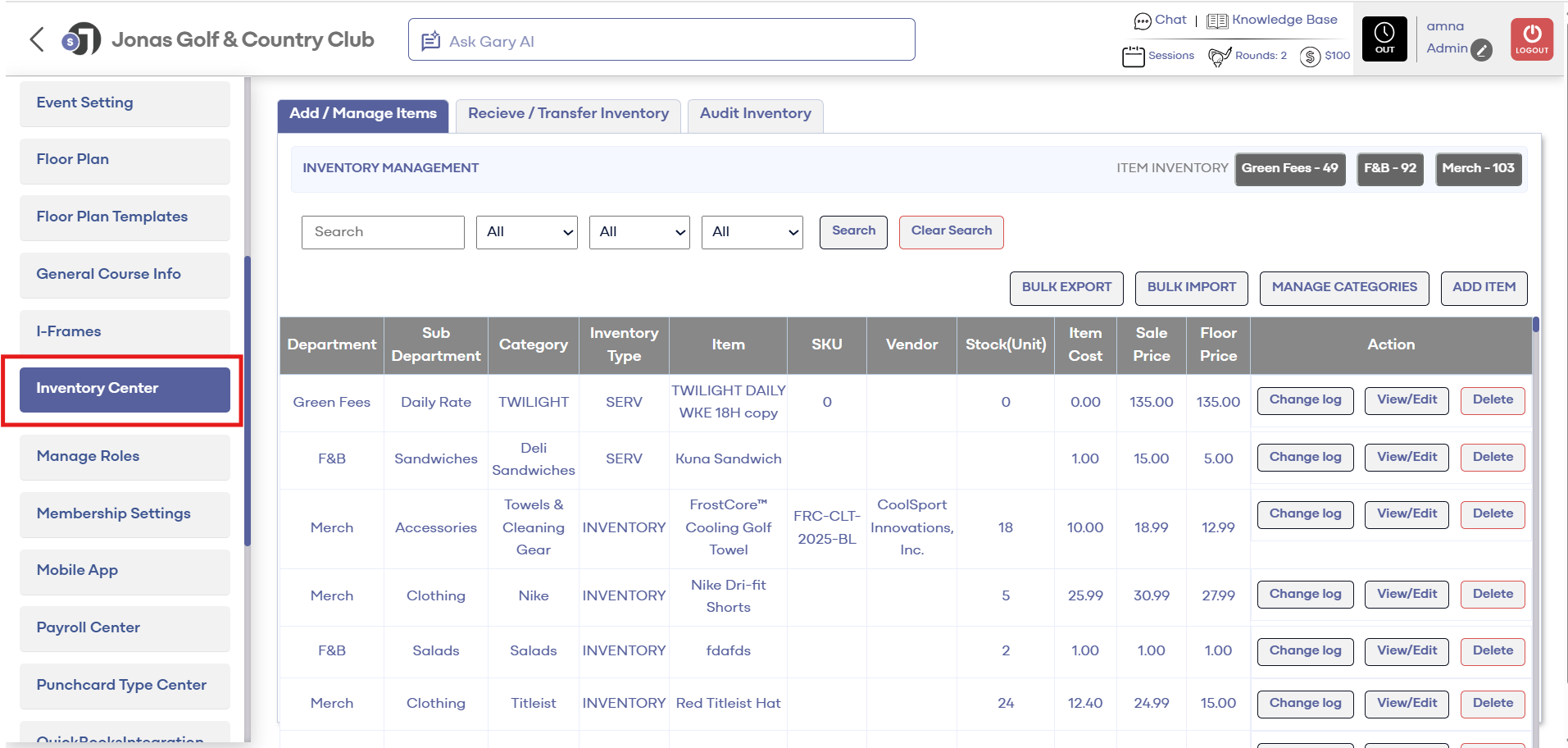The height and width of the screenshot is (748, 1568).
Task: Switch to Recieve / Transfer Inventory tab
Action: pos(568,114)
